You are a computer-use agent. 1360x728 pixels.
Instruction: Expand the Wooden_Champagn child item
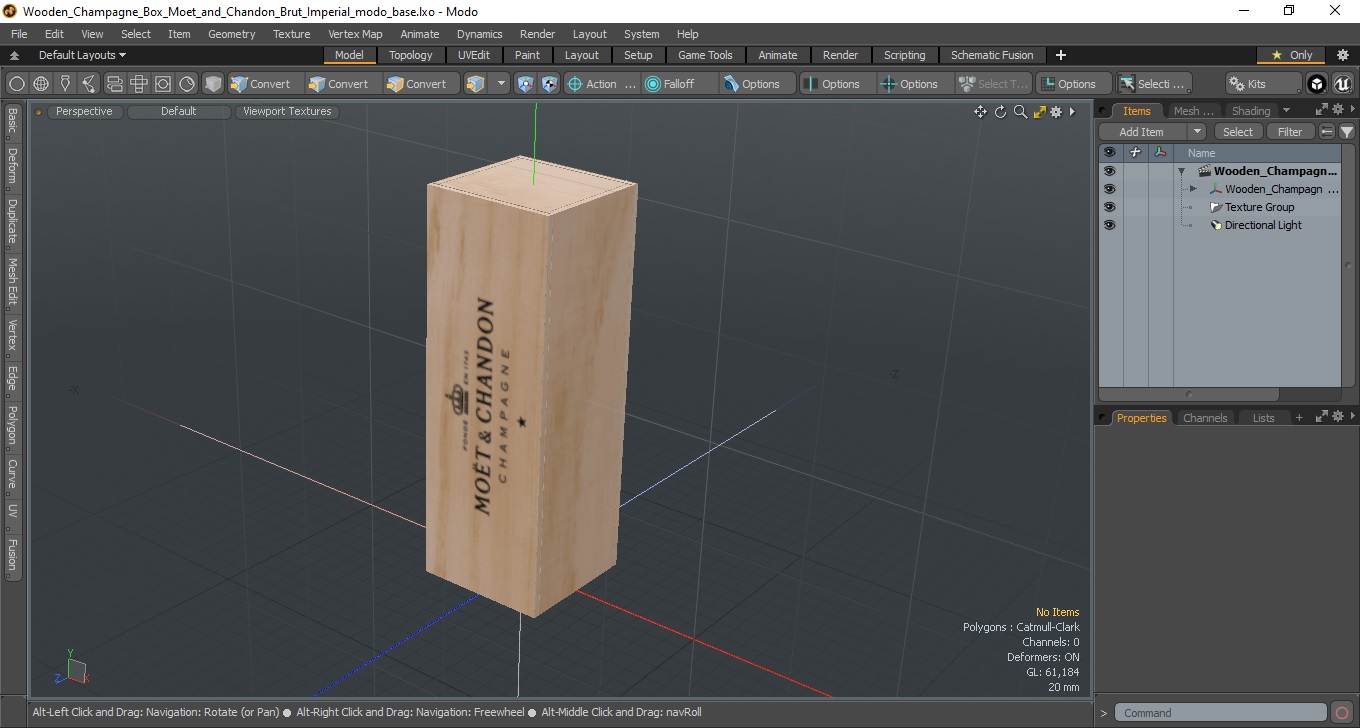click(1193, 189)
